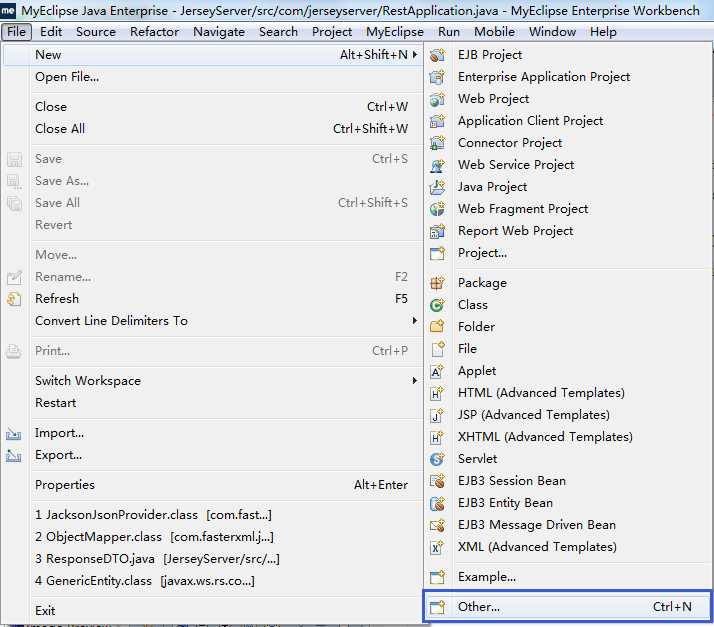Open the Edit menu

[x=51, y=32]
